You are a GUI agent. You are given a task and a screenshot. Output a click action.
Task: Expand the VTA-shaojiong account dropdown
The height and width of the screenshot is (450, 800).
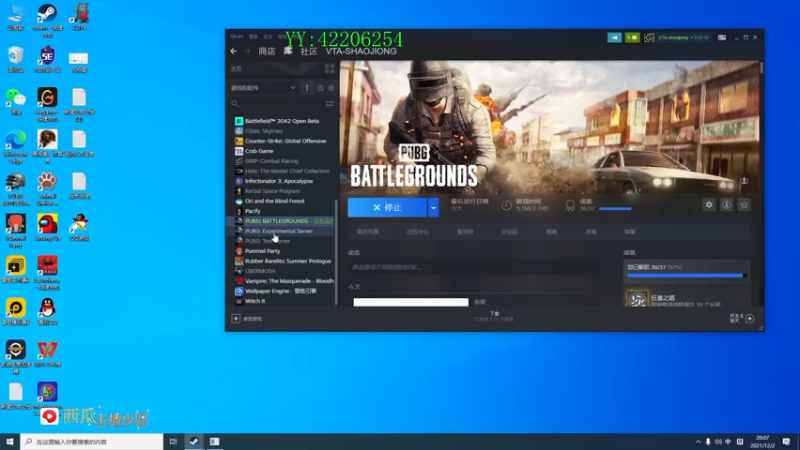pyautogui.click(x=683, y=37)
